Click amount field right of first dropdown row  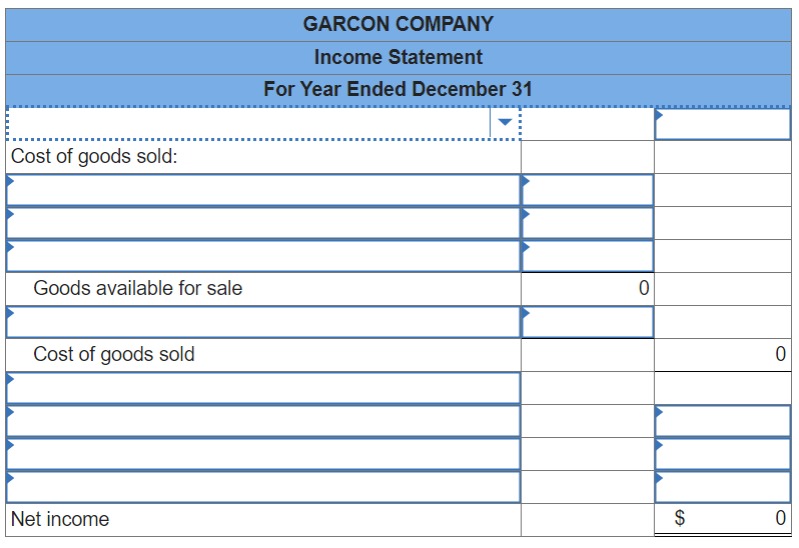(723, 124)
